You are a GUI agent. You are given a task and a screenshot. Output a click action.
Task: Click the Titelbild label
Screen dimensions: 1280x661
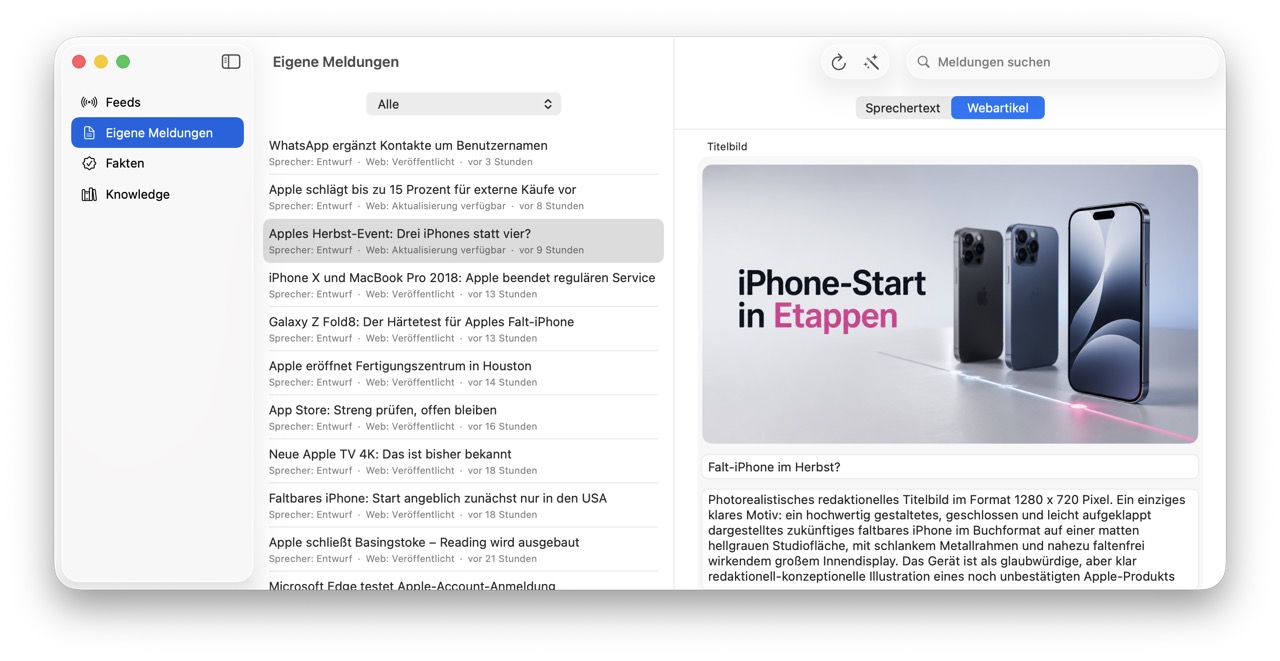(727, 146)
